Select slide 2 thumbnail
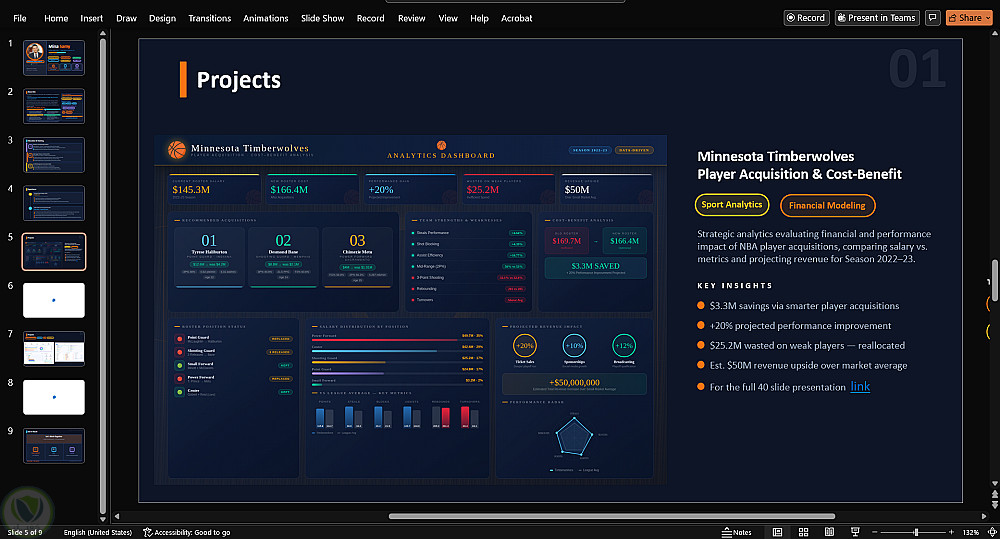 point(54,106)
